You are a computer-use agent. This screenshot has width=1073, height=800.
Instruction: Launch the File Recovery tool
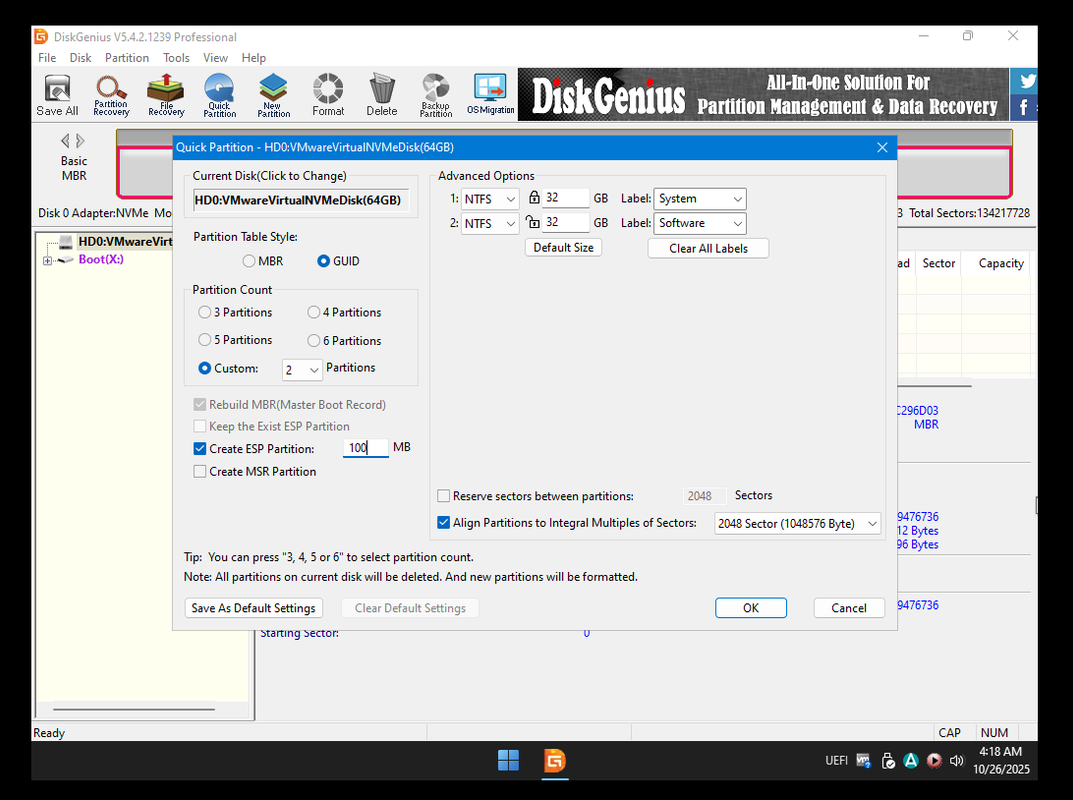coord(166,95)
